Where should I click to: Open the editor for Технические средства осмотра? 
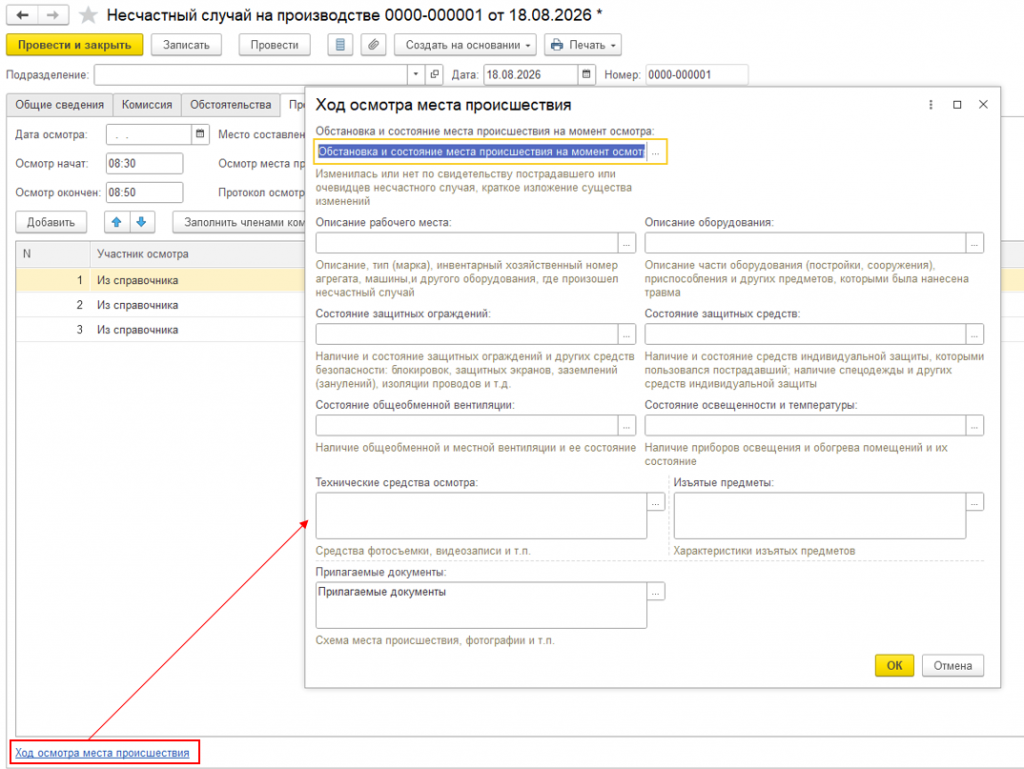[656, 502]
